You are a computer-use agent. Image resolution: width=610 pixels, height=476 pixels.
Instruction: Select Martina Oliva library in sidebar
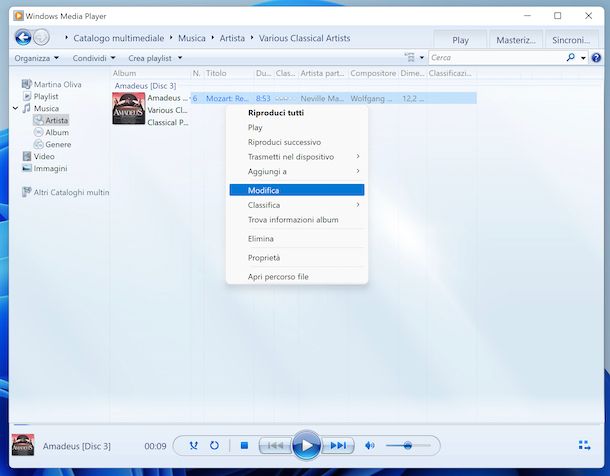click(51, 84)
